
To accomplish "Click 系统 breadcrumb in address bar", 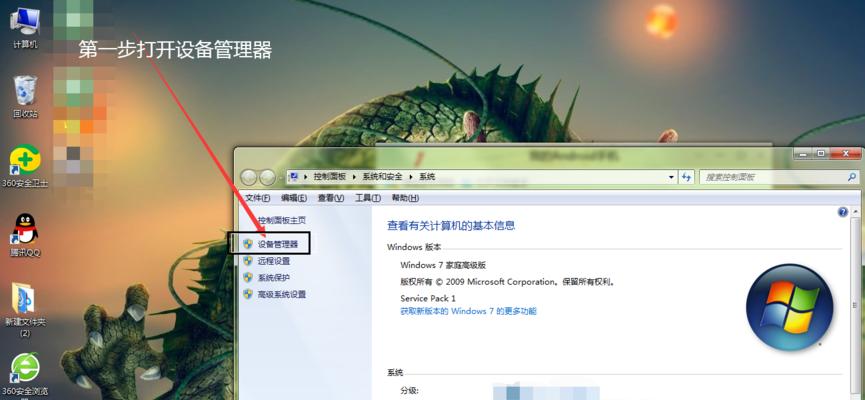I will [x=428, y=177].
